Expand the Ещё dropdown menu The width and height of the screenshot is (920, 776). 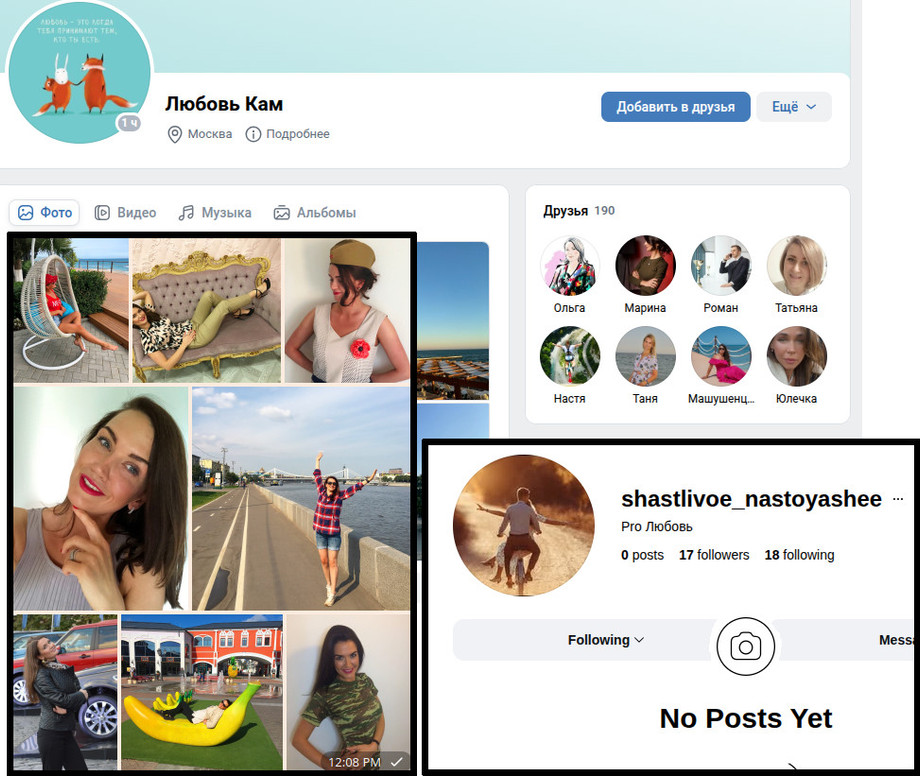794,107
